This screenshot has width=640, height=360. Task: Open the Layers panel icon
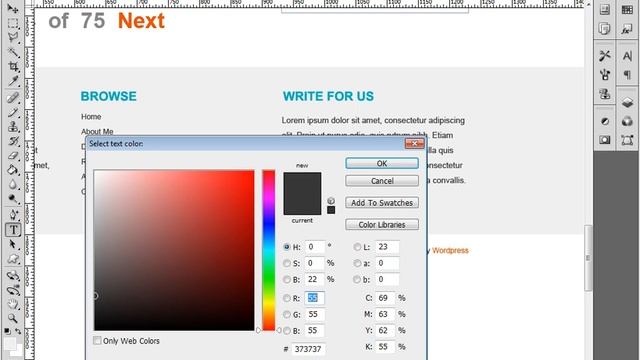pyautogui.click(x=627, y=102)
